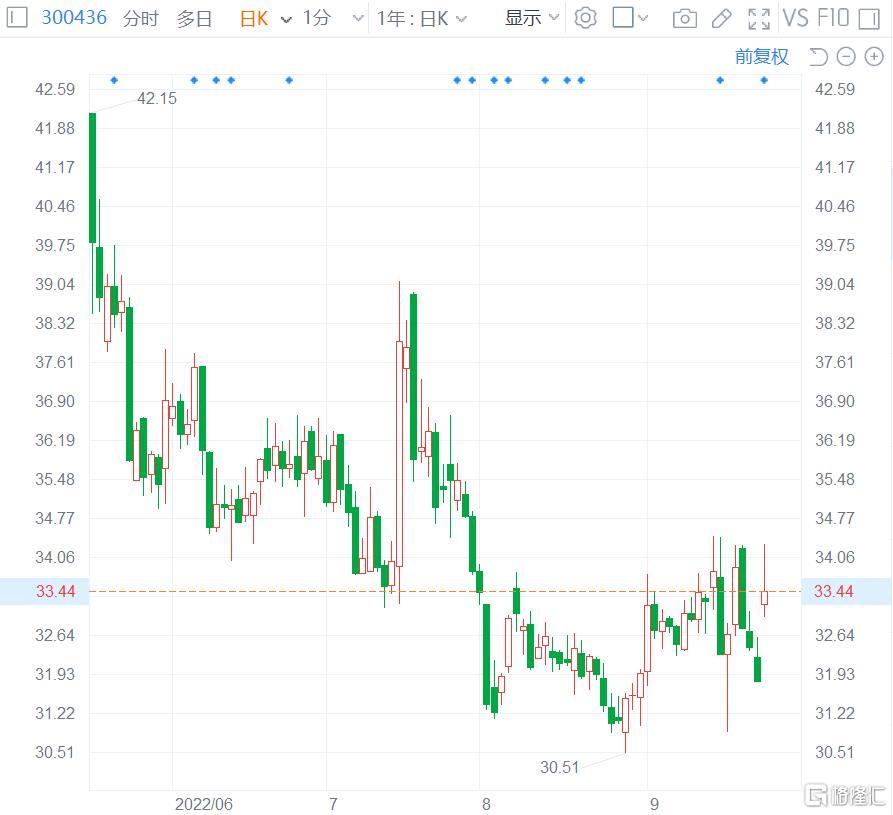This screenshot has width=893, height=815.
Task: Click the 39.04 label on right axis
Action: pos(834,284)
